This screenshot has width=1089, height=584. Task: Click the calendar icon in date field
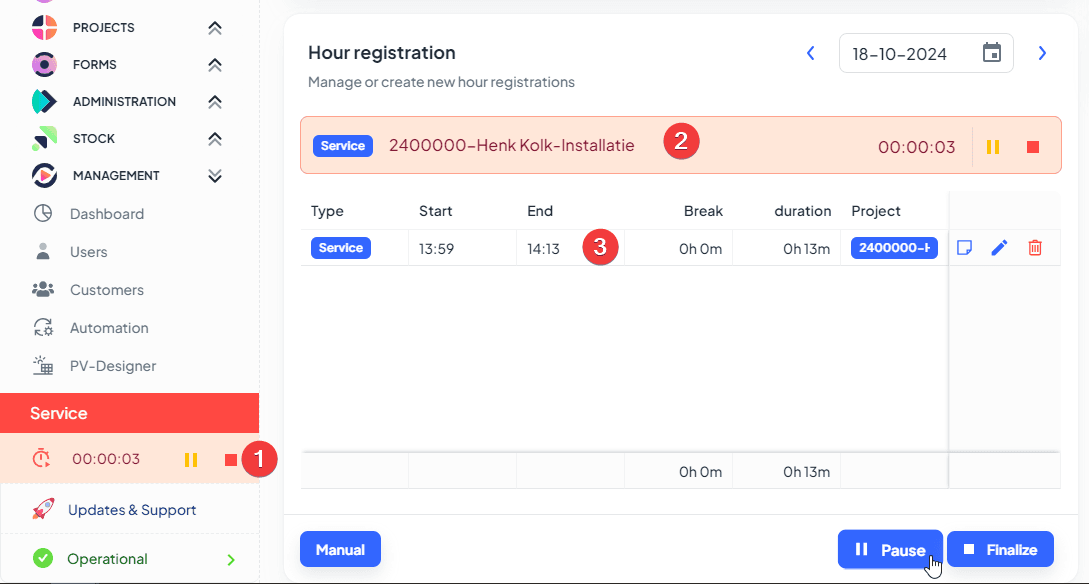tap(992, 53)
